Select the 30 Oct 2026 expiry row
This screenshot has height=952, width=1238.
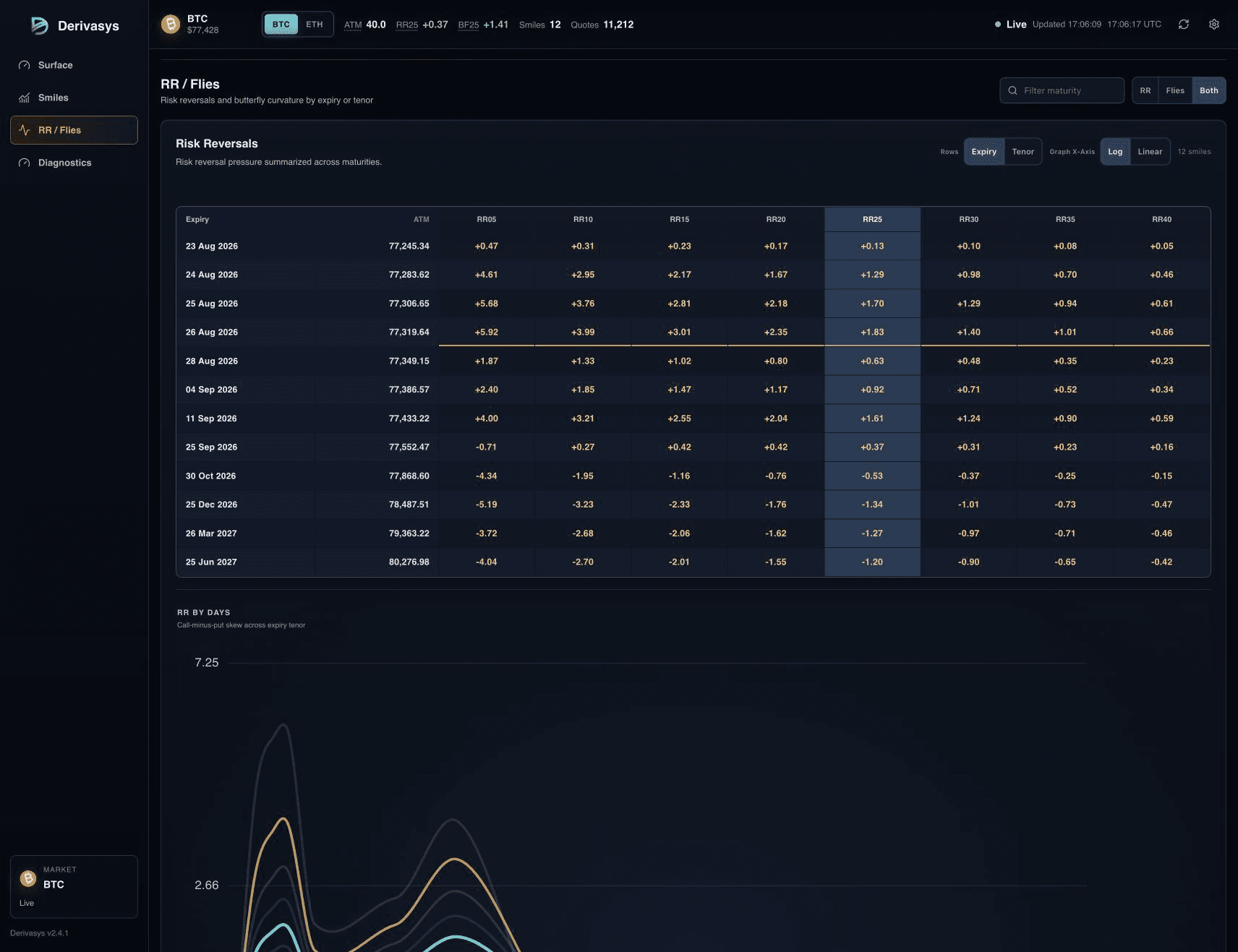pos(693,476)
